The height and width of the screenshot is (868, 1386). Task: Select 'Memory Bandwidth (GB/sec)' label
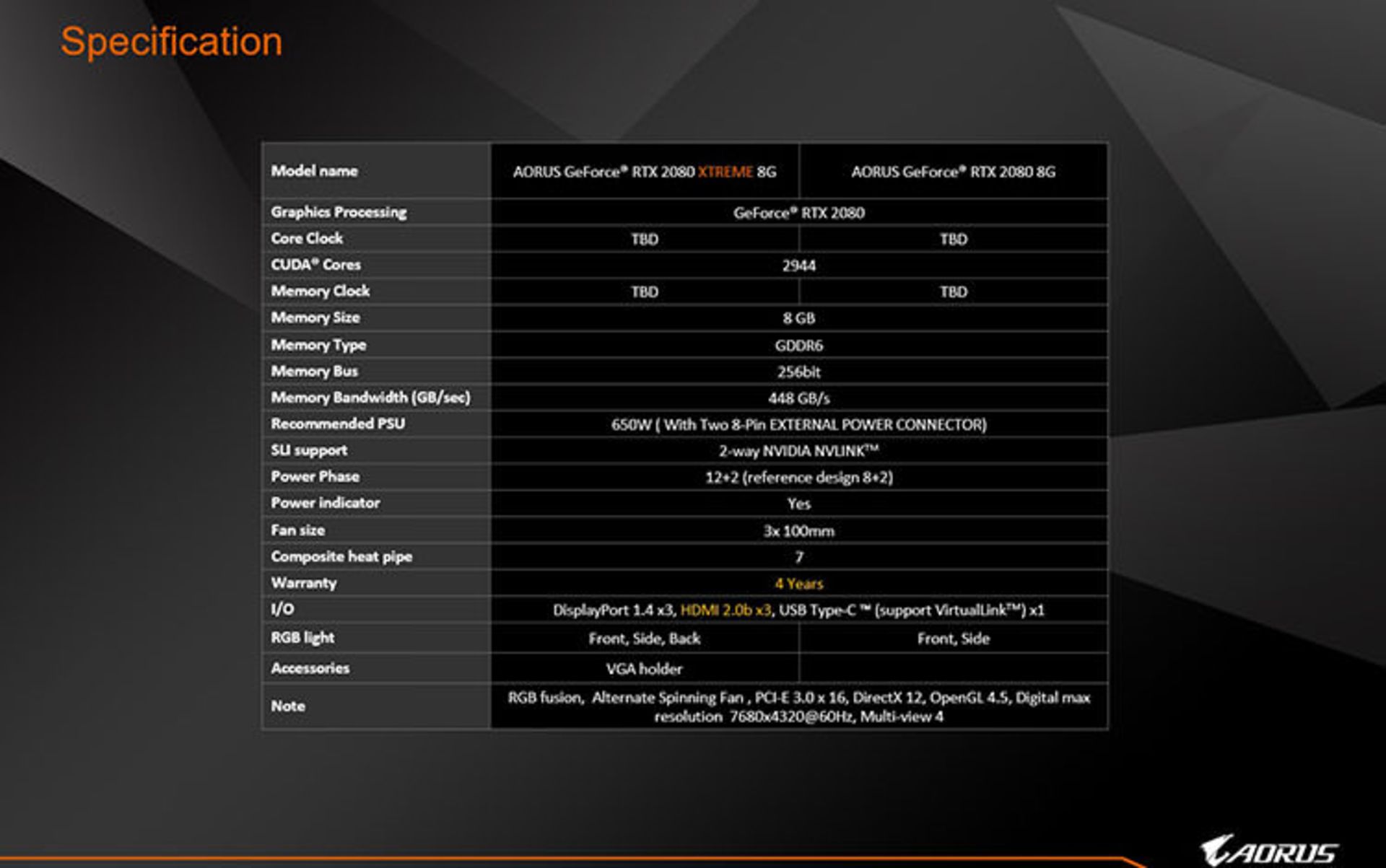[x=370, y=398]
